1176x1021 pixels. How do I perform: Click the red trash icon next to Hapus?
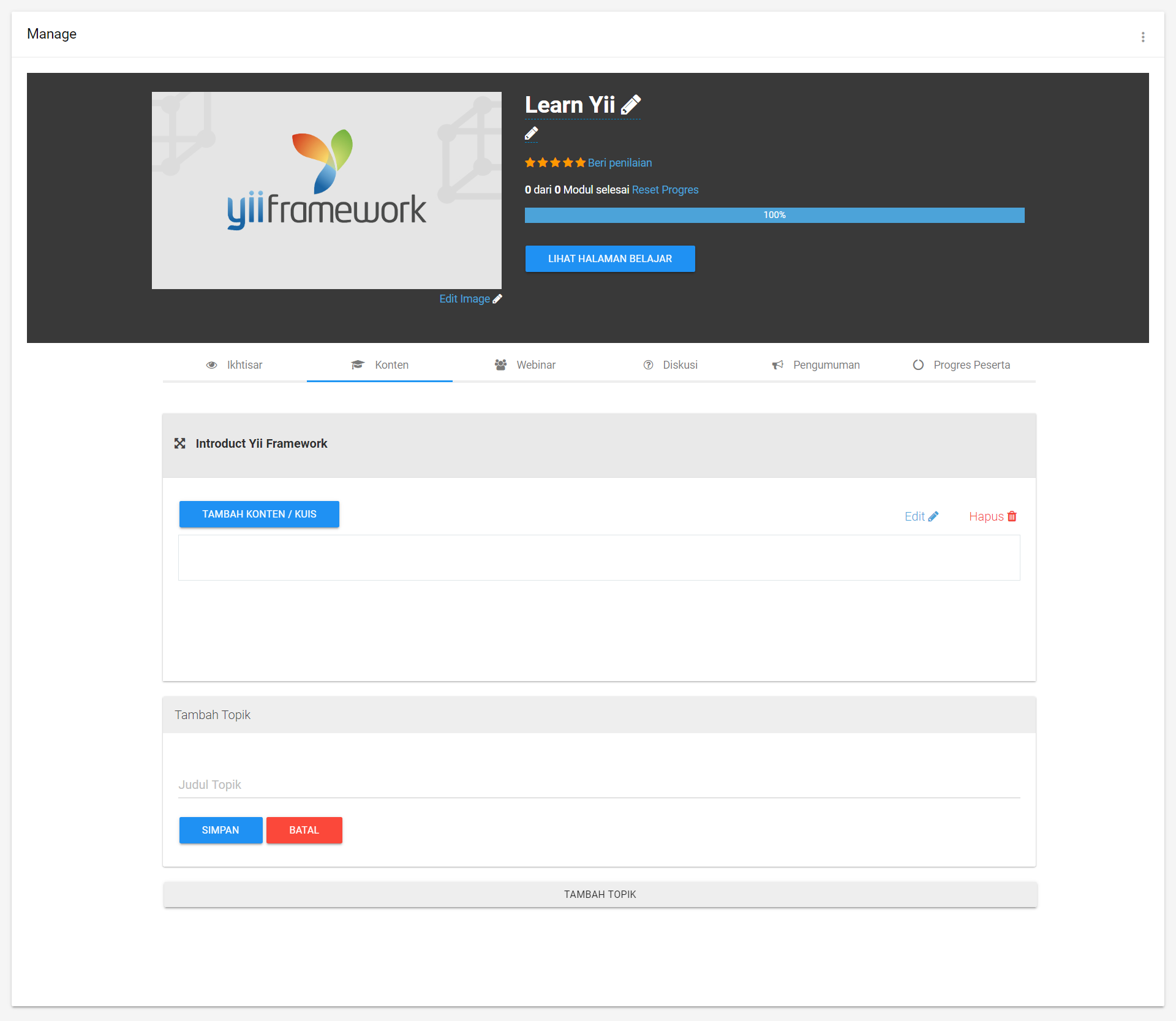coord(1012,516)
